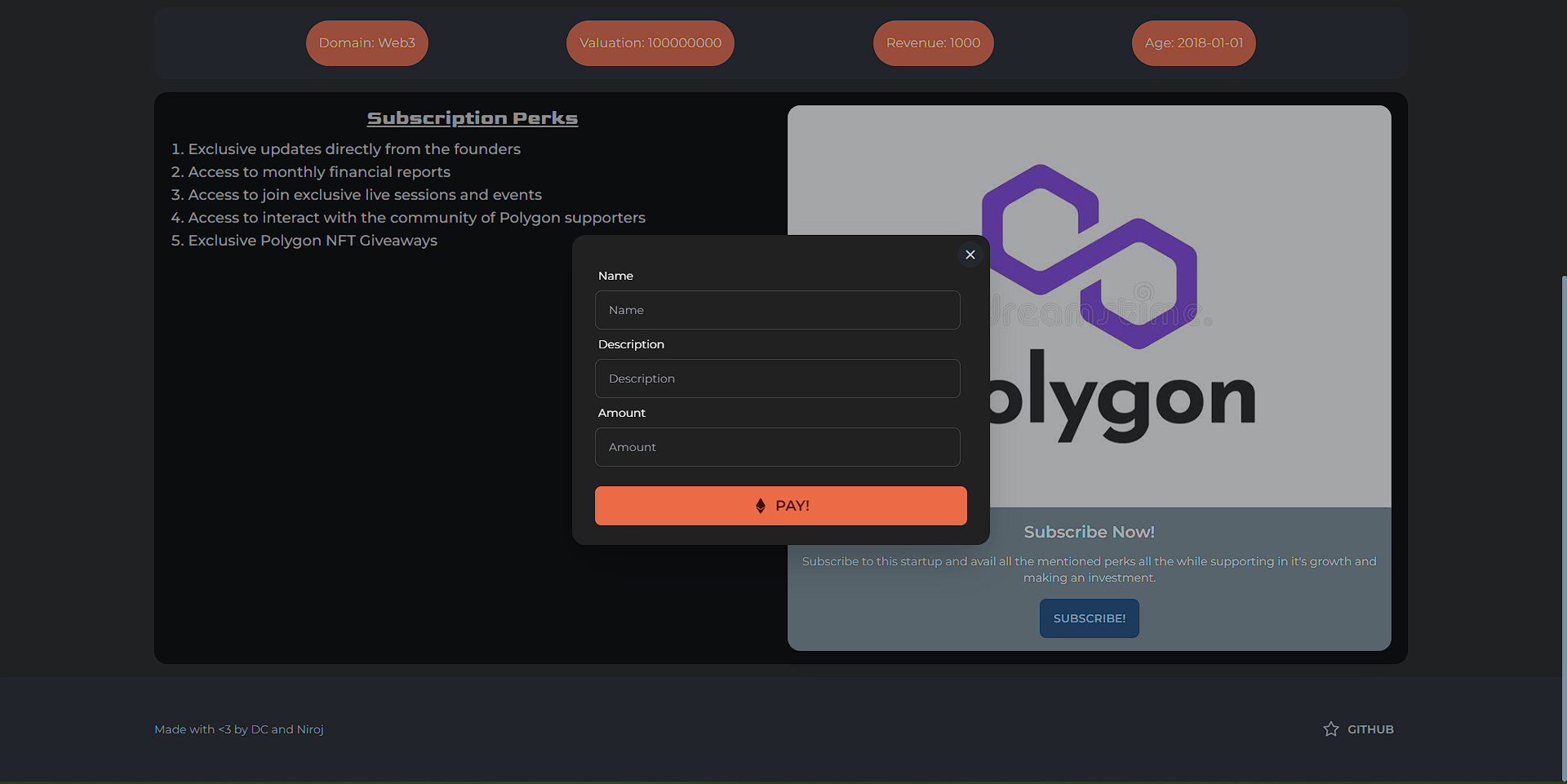
Task: Click the Amount input field
Action: (777, 447)
